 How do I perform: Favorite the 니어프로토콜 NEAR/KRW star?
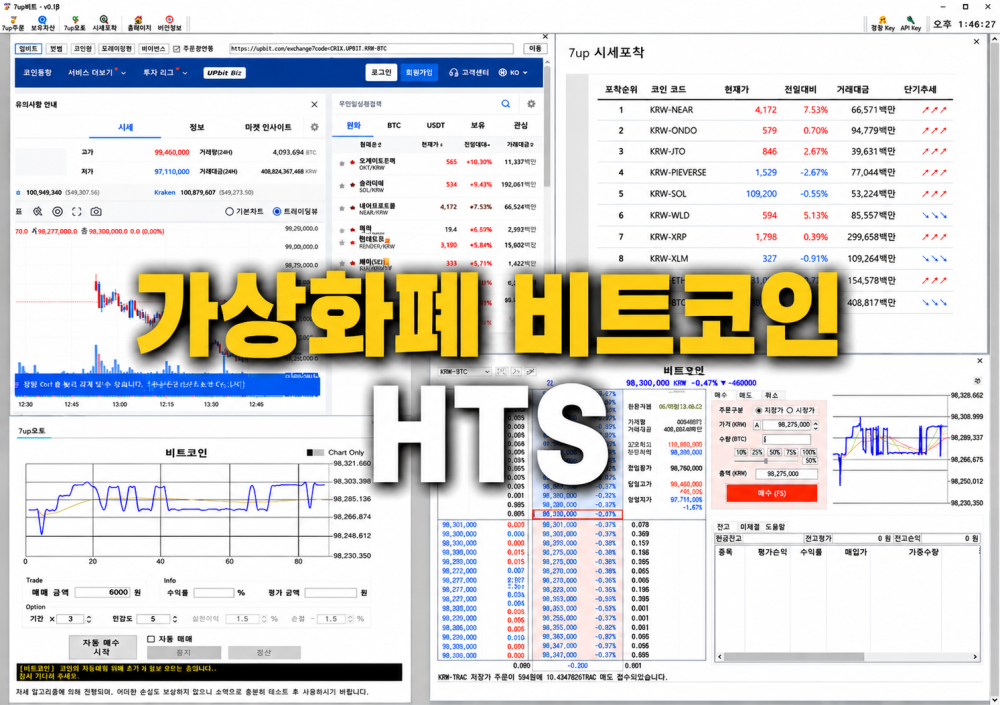click(342, 208)
